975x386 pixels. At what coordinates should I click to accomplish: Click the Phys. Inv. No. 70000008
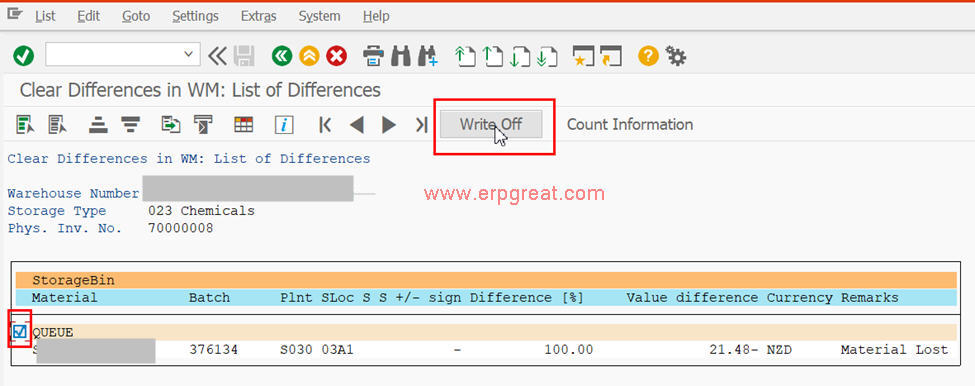pos(180,228)
